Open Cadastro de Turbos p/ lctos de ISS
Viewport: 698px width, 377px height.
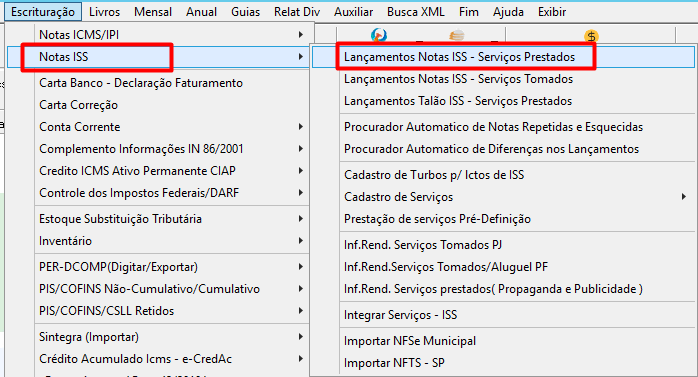click(x=503, y=175)
